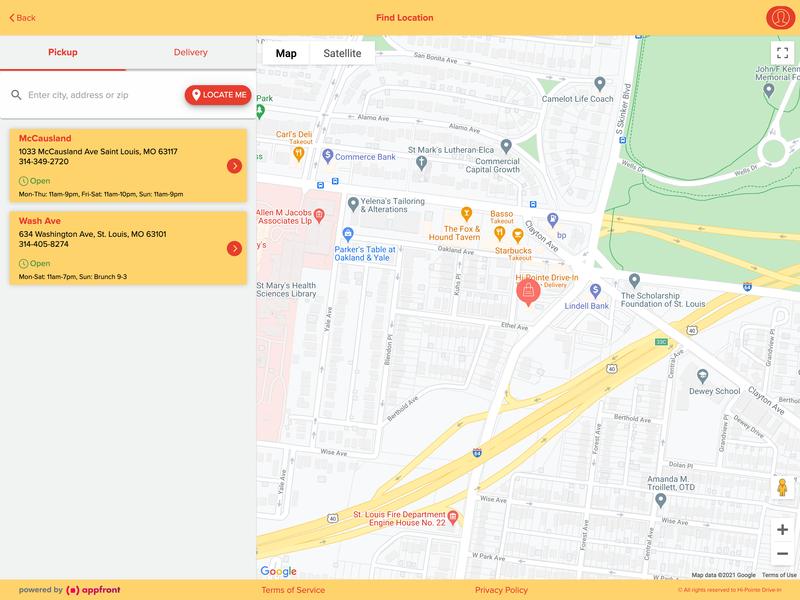The image size is (800, 600).
Task: Go back using the Back arrow
Action: pos(22,18)
